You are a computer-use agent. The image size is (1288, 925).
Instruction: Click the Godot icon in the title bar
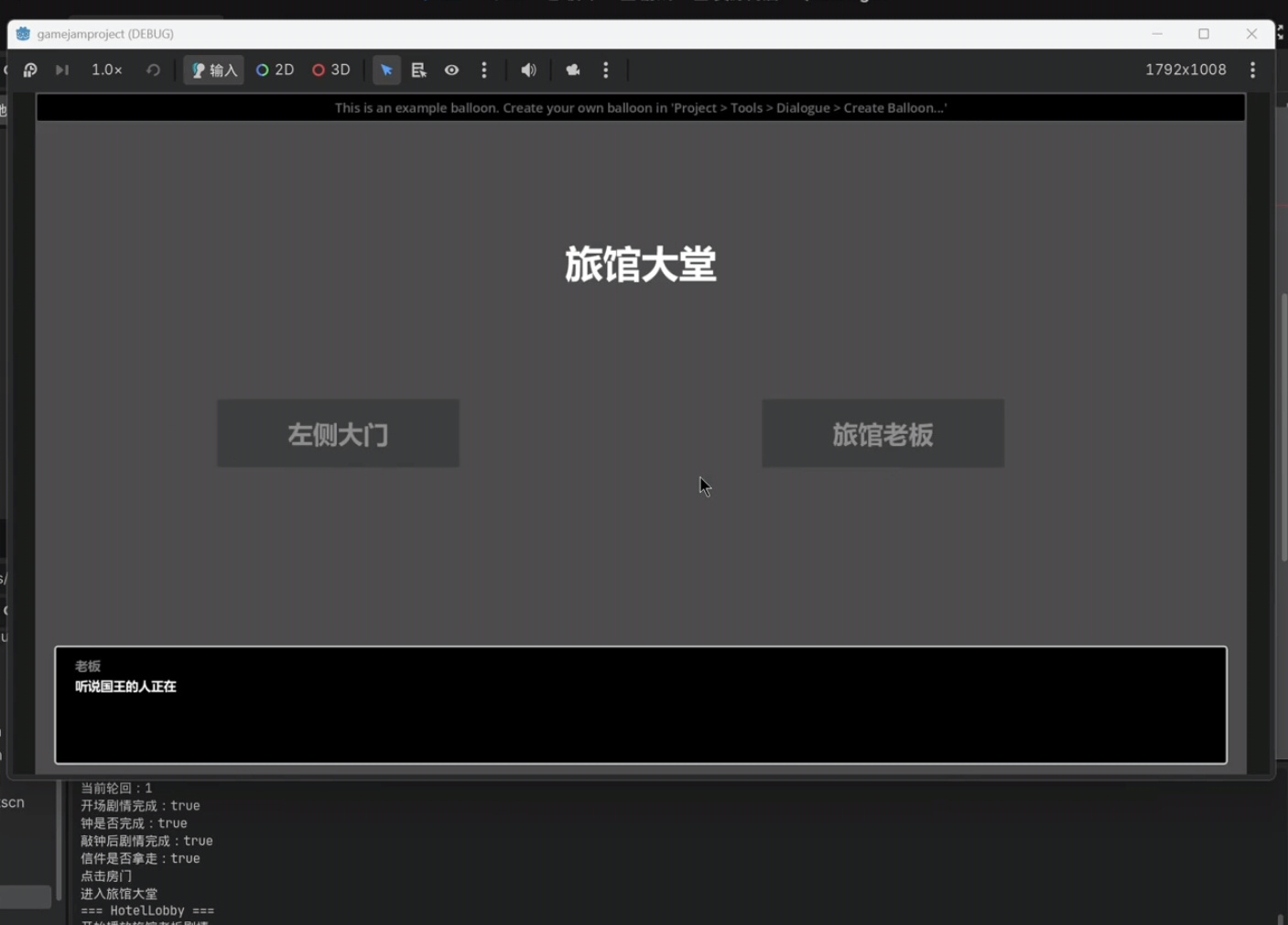coord(23,34)
